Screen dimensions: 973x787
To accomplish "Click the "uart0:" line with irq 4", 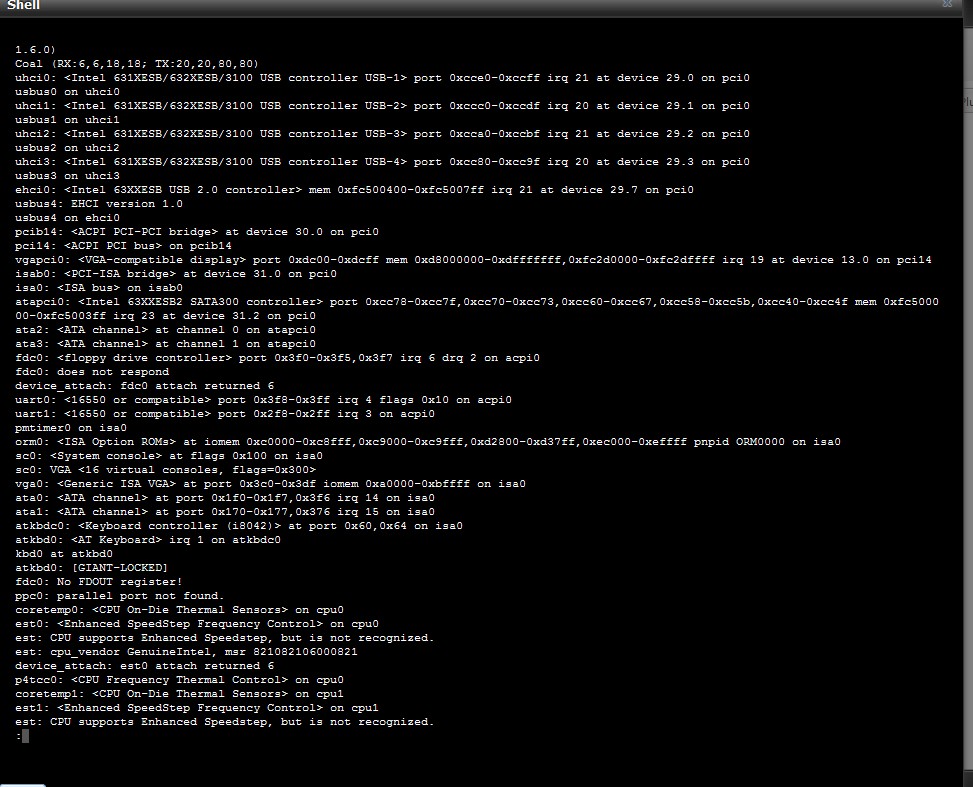I will click(x=263, y=400).
